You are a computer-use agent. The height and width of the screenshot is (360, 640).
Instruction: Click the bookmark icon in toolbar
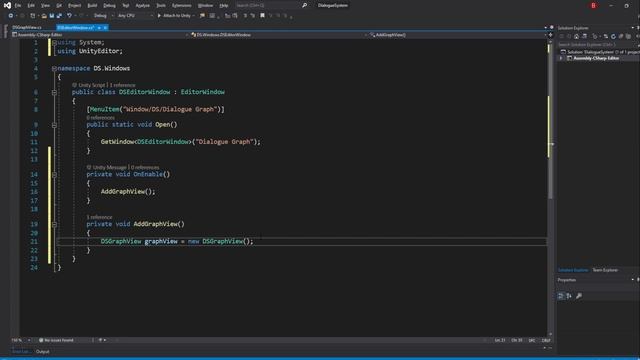pos(262,16)
